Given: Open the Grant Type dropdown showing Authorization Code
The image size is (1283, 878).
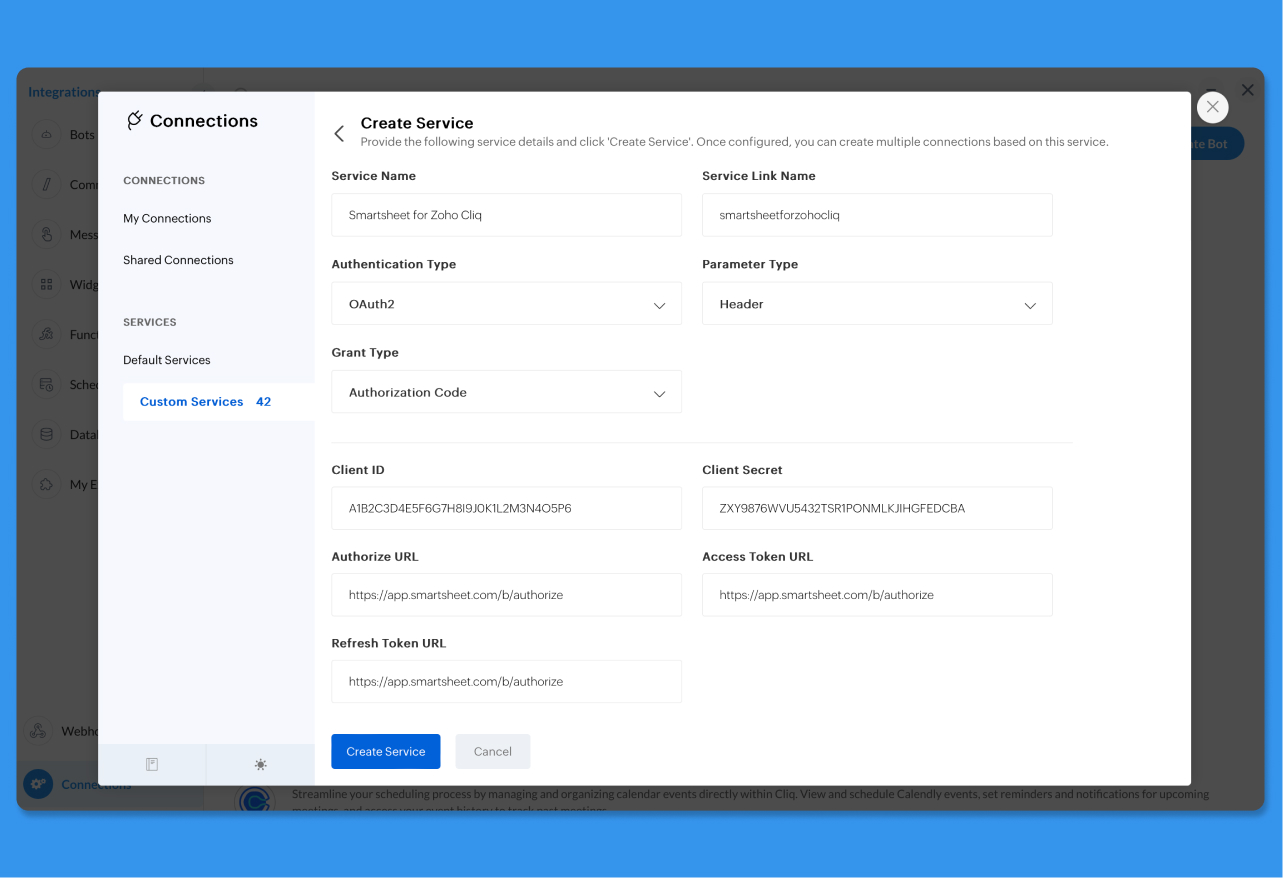Looking at the screenshot, I should 507,392.
